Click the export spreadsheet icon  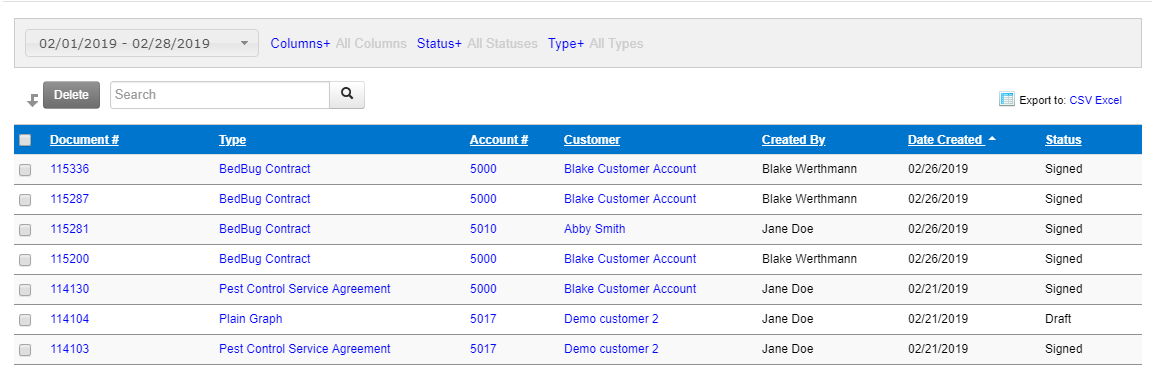point(1007,99)
